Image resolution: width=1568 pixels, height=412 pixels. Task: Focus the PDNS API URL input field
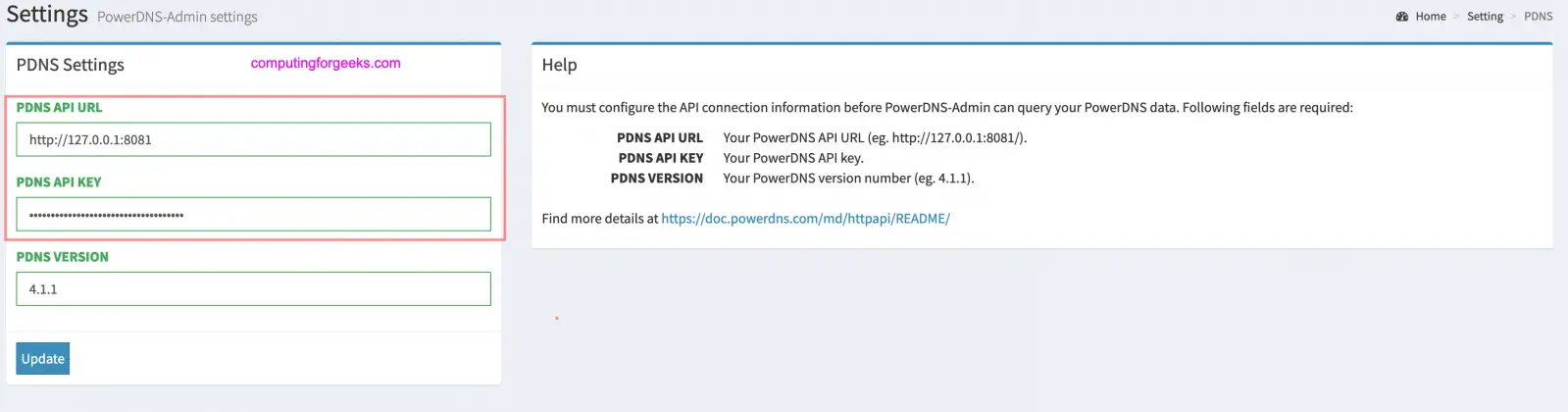point(253,139)
